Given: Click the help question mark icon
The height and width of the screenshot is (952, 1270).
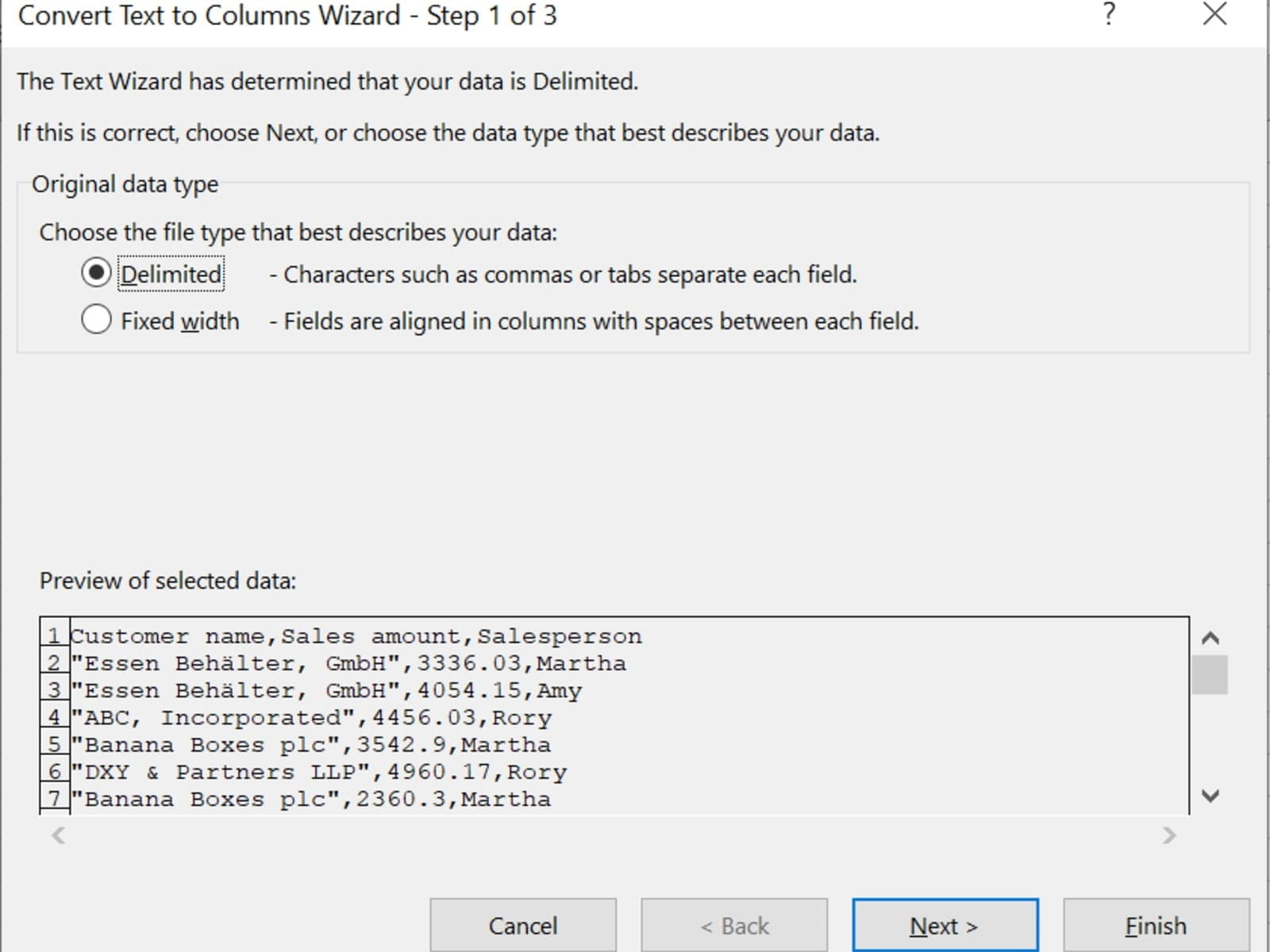Looking at the screenshot, I should [x=1109, y=14].
